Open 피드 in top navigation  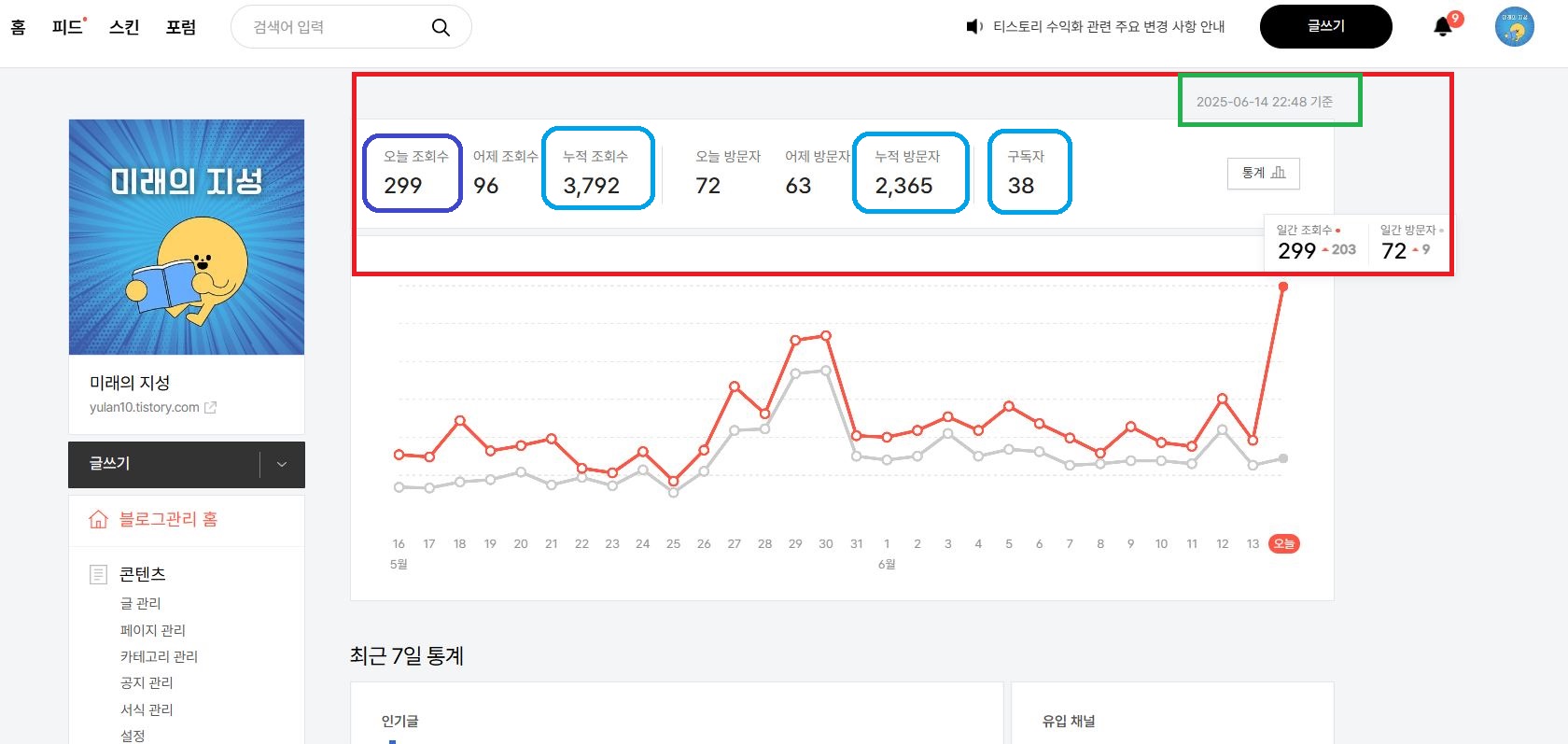[67, 27]
